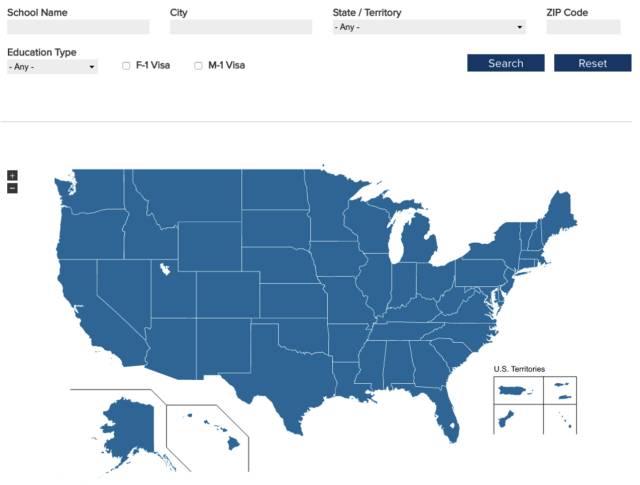640x485 pixels.
Task: Open the Education Type dropdown
Action: tap(52, 67)
